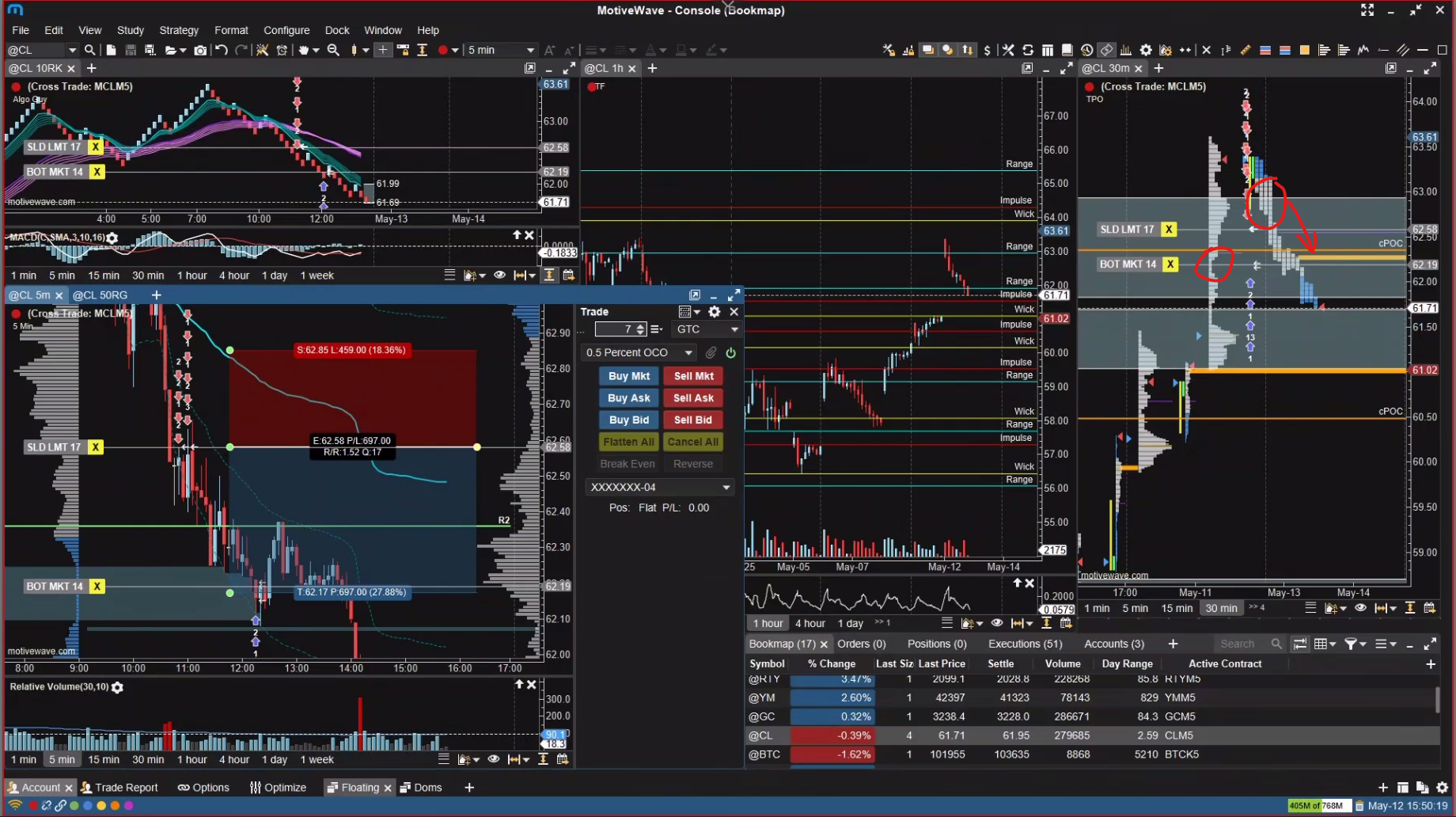Click the paperclip attach icon in Trade panel

(711, 352)
